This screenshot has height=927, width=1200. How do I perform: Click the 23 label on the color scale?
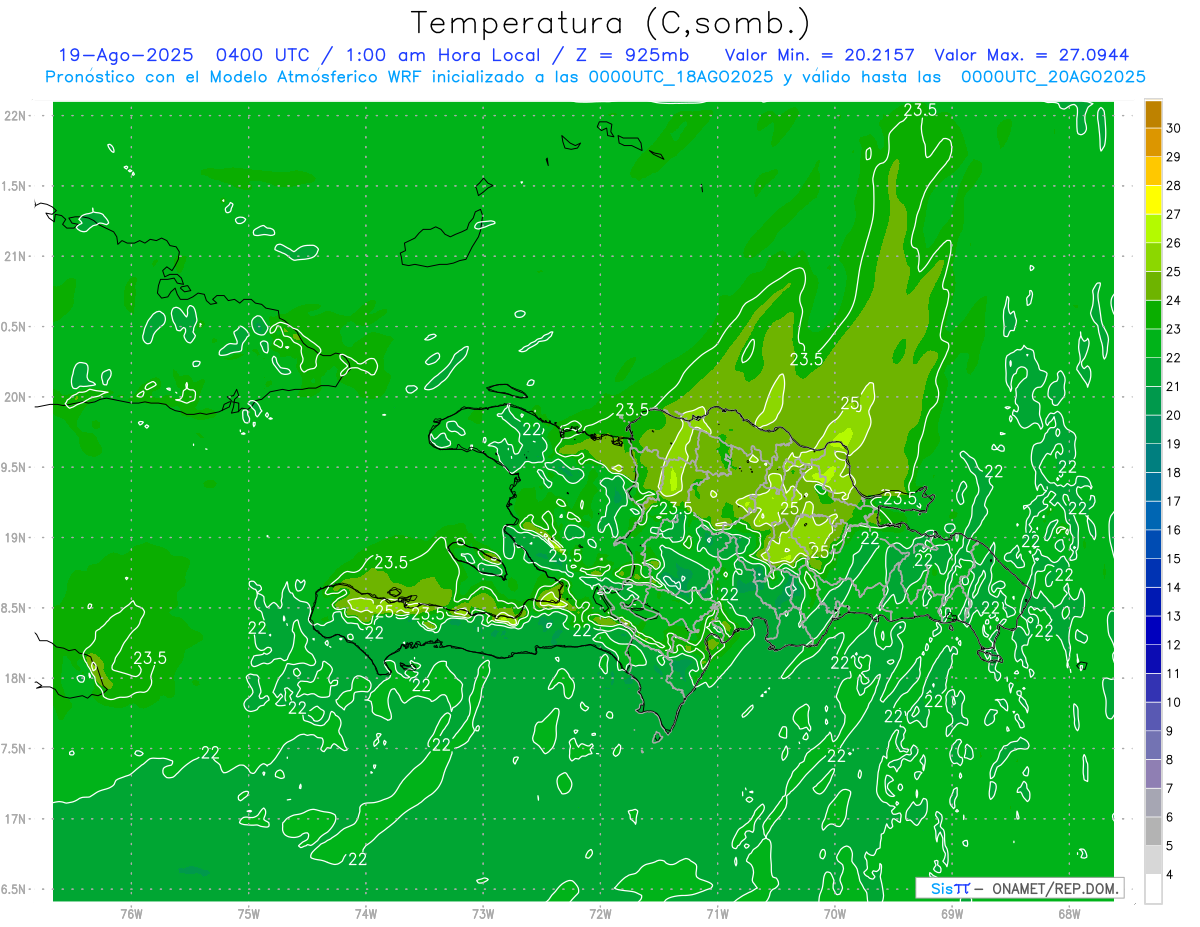click(x=1174, y=329)
